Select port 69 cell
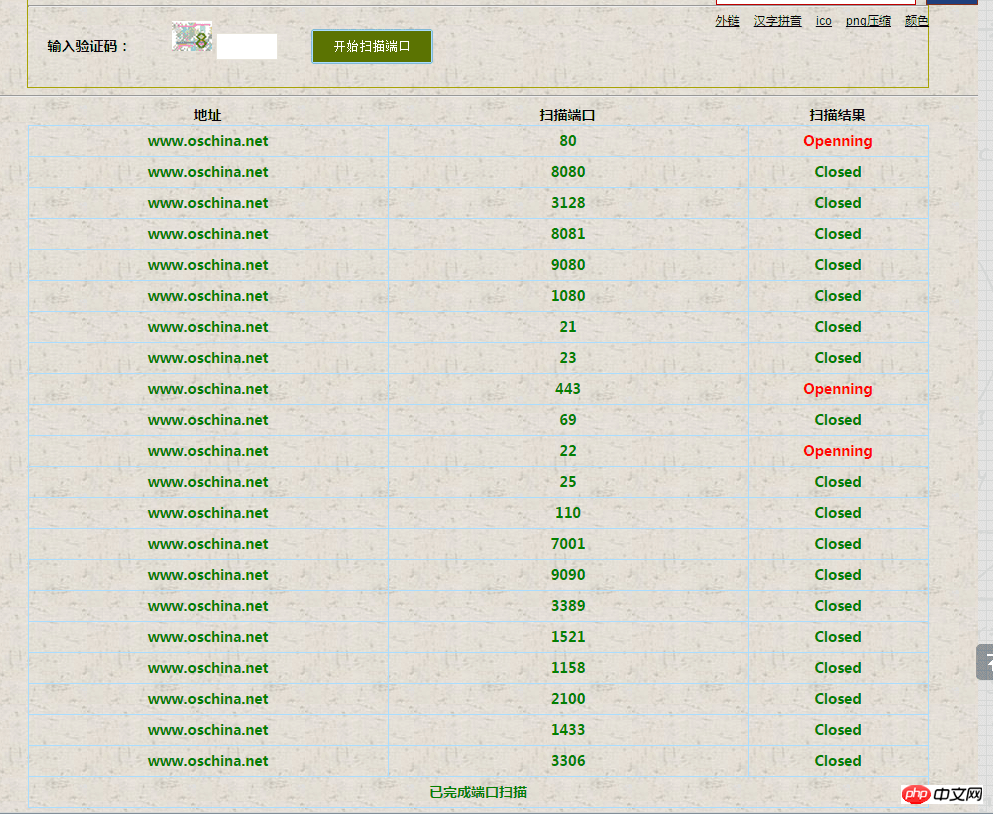 [568, 420]
